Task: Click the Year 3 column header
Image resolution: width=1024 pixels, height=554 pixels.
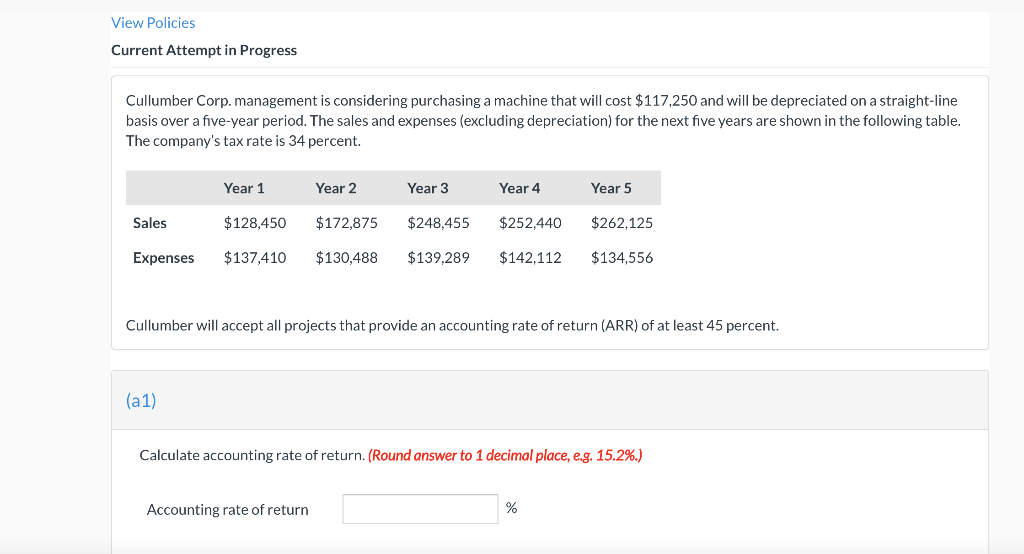Action: [x=428, y=188]
